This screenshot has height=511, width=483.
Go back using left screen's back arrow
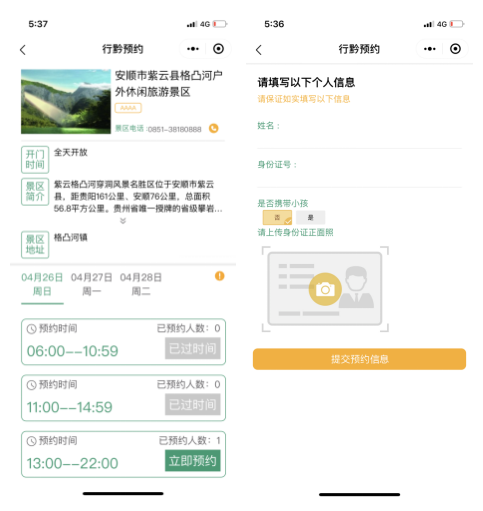pyautogui.click(x=23, y=50)
